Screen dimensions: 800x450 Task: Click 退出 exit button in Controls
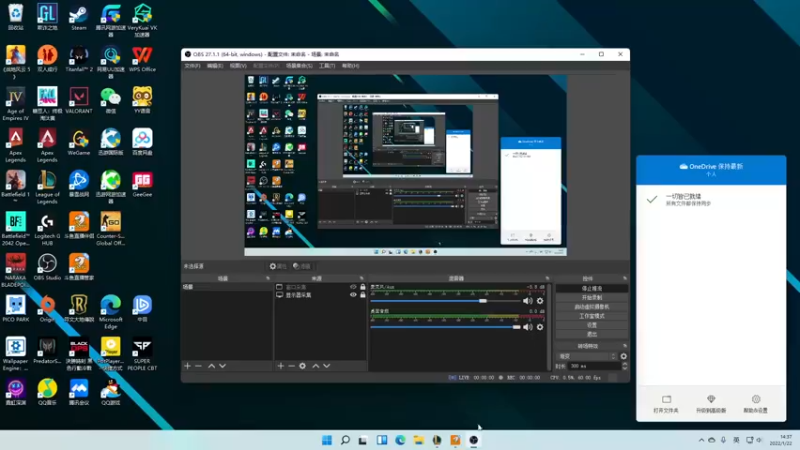tap(592, 334)
